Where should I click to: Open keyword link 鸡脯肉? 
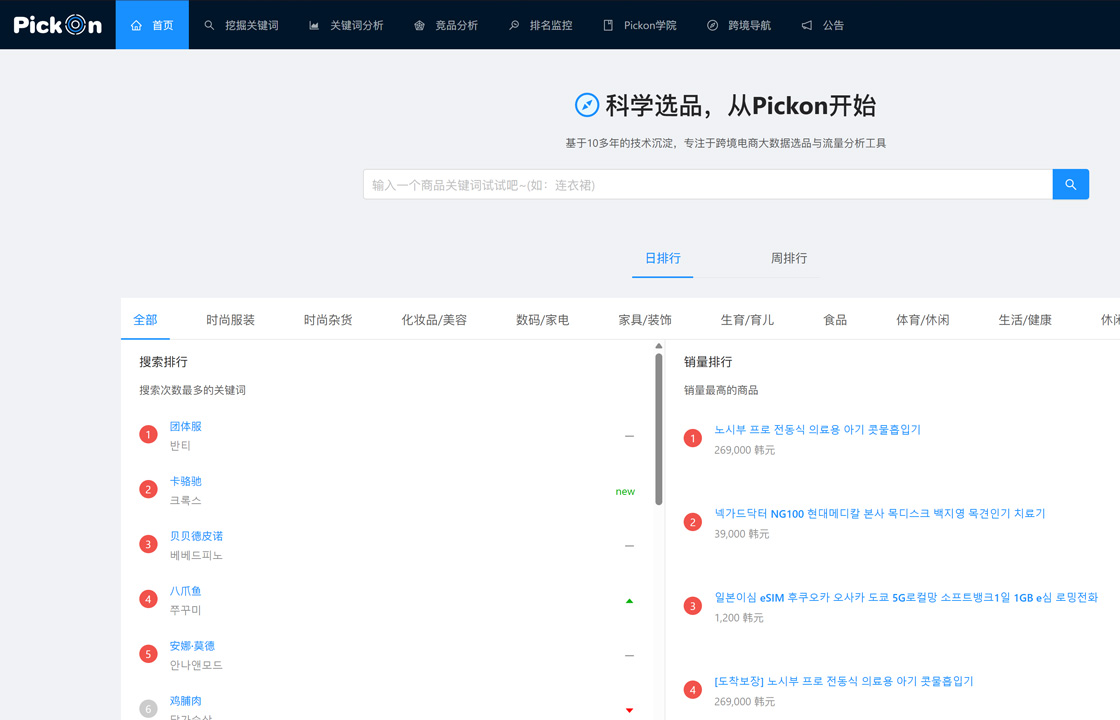pos(186,701)
